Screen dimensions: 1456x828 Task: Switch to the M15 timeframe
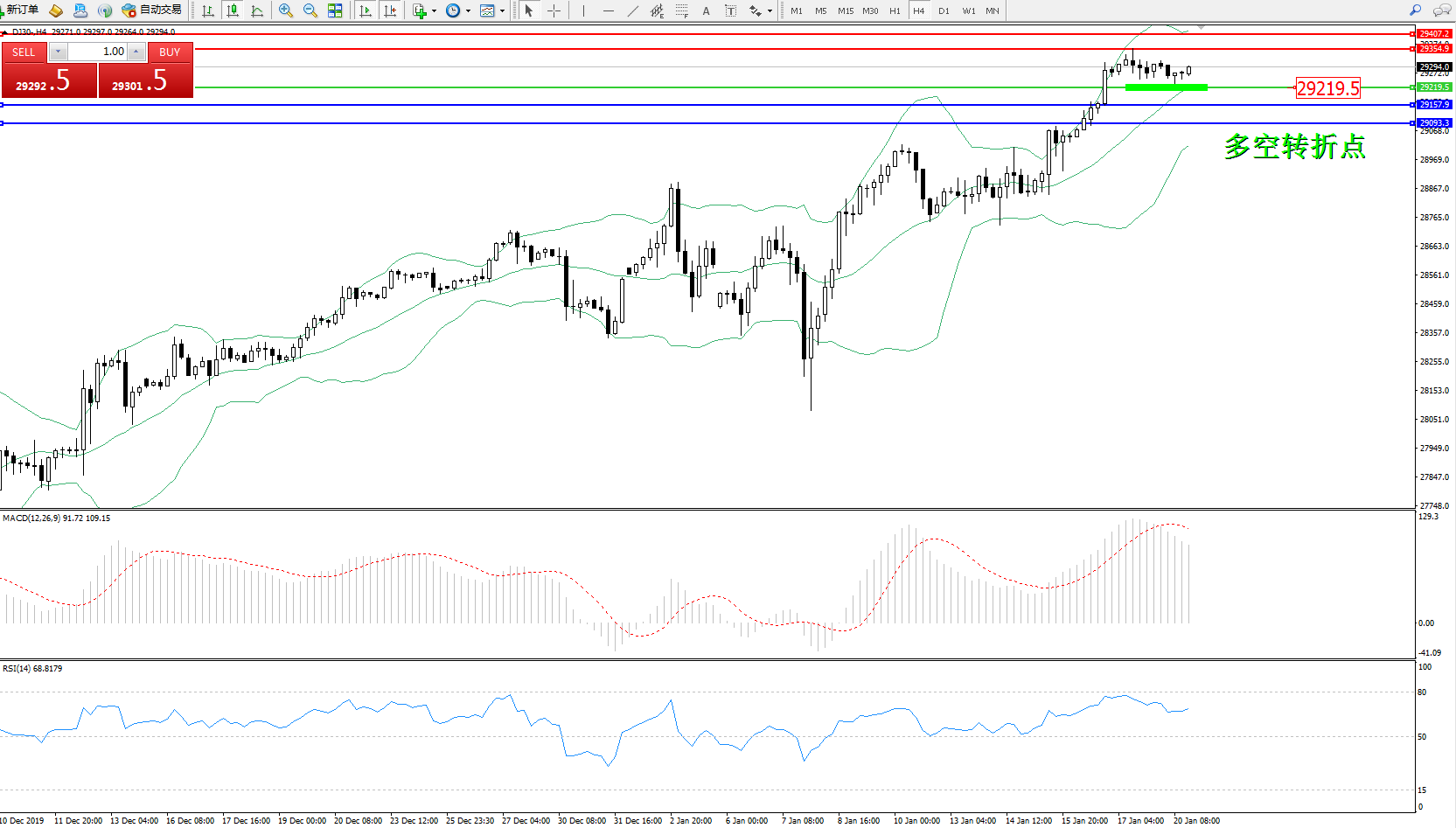[845, 10]
